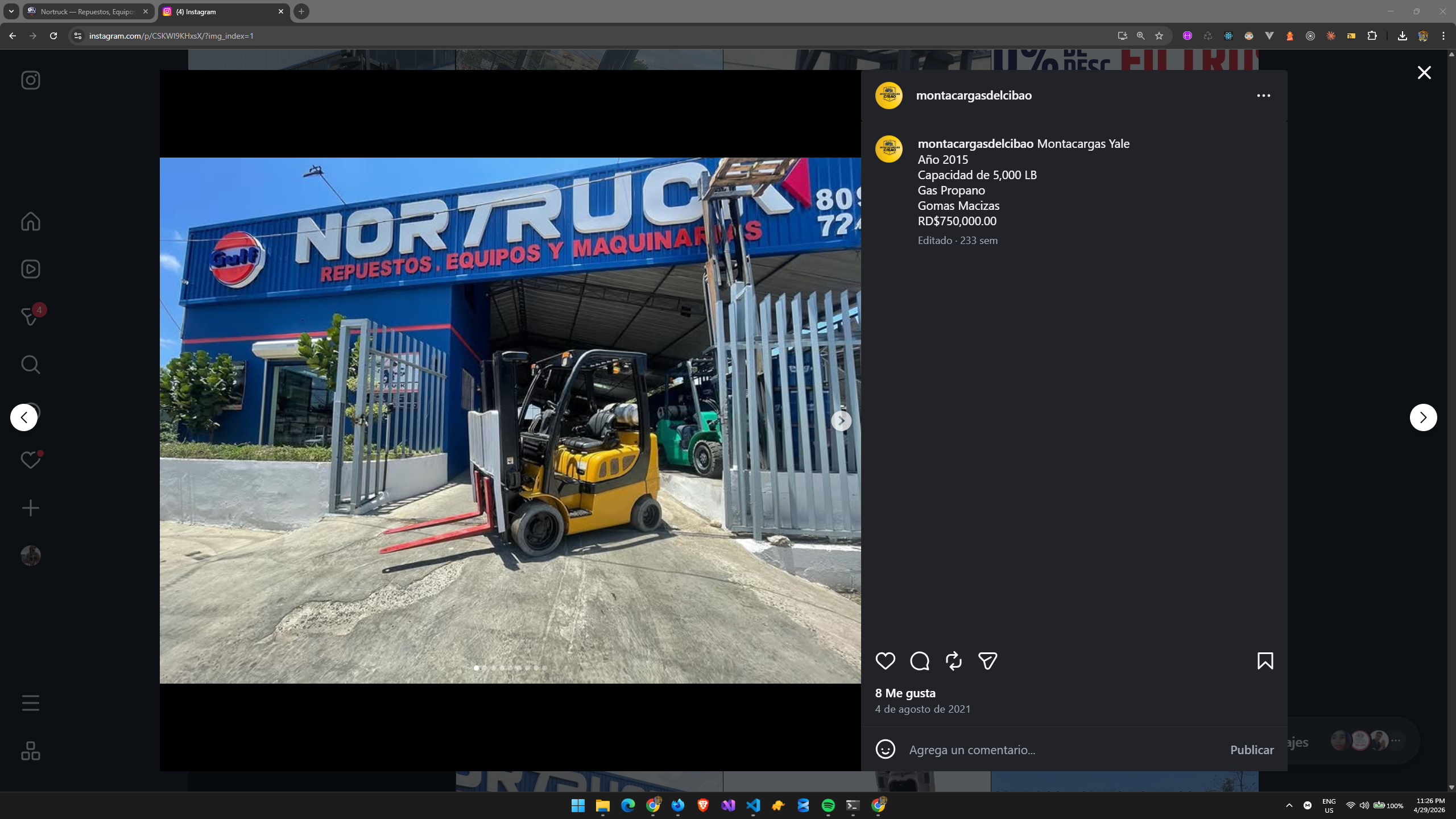The width and height of the screenshot is (1456, 819).
Task: Open the volume control in the tray
Action: (1364, 805)
